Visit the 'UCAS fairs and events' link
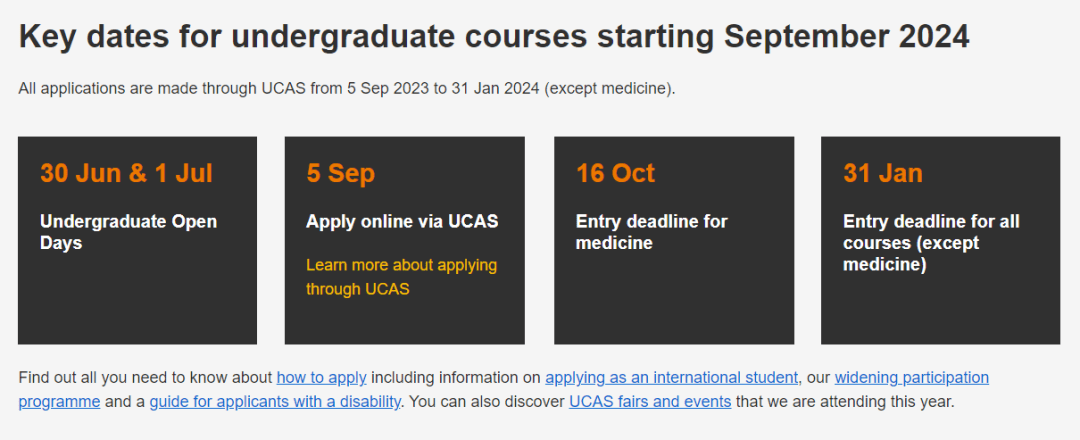 pos(650,402)
